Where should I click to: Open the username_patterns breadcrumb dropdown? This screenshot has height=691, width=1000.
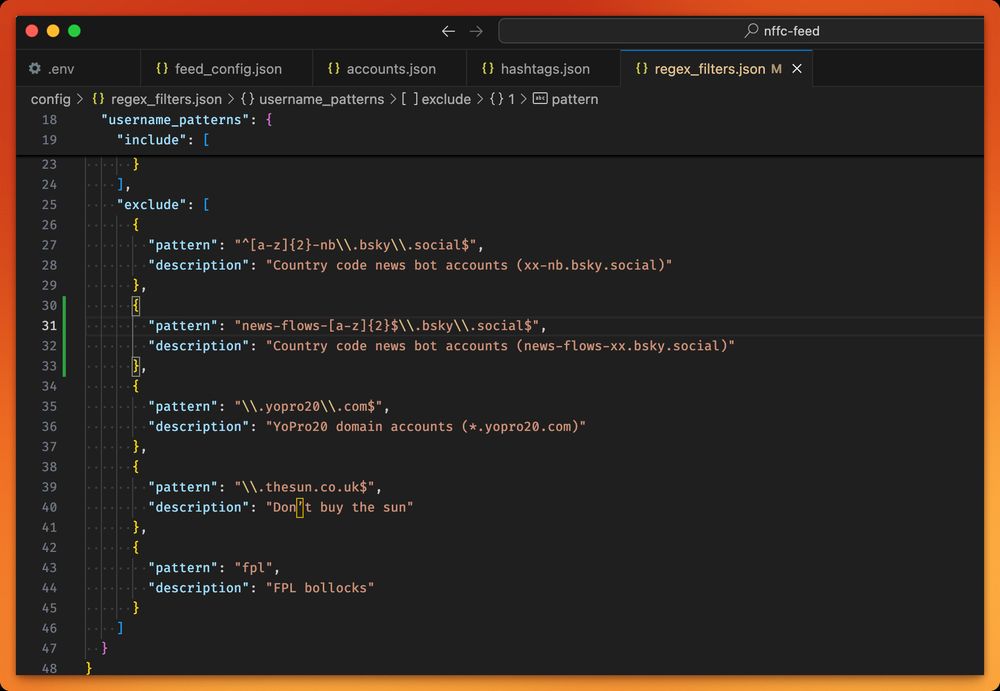pos(320,99)
